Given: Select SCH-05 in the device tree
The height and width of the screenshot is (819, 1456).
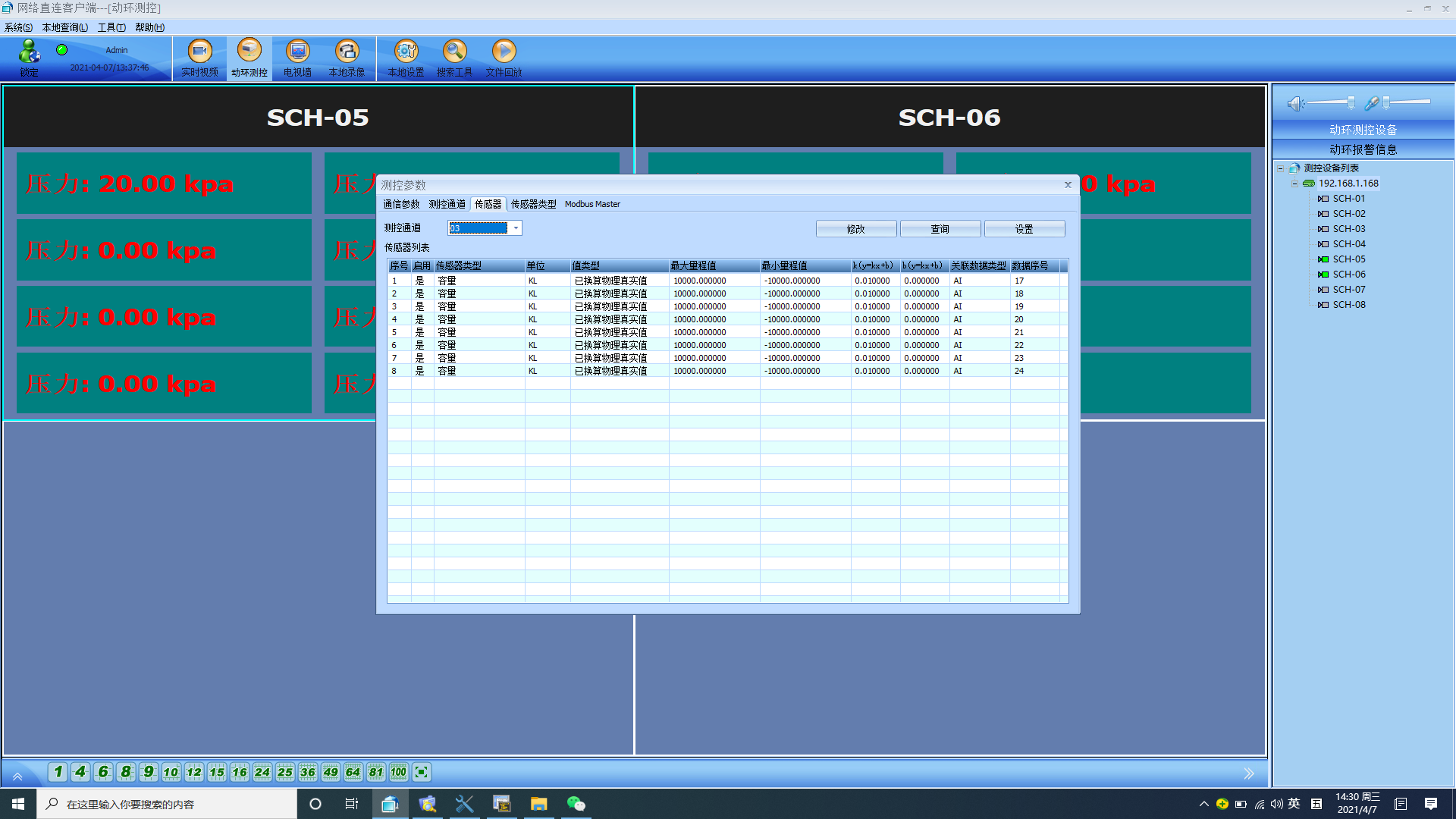Looking at the screenshot, I should tap(1349, 259).
